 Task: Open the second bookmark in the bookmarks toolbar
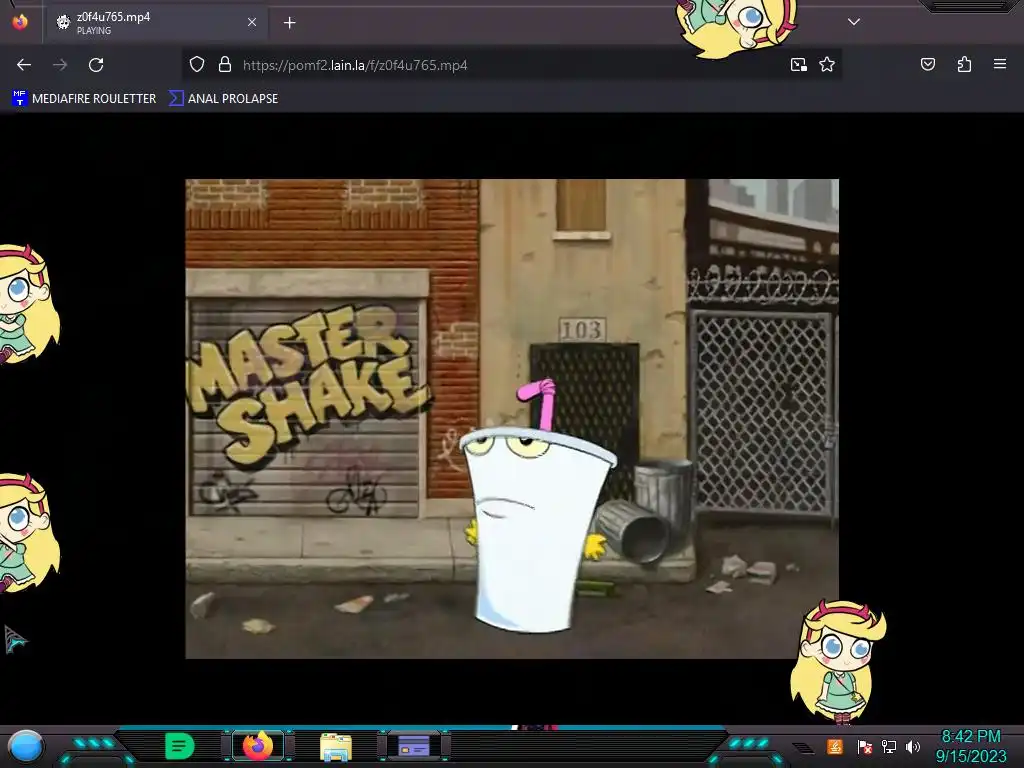(x=224, y=99)
